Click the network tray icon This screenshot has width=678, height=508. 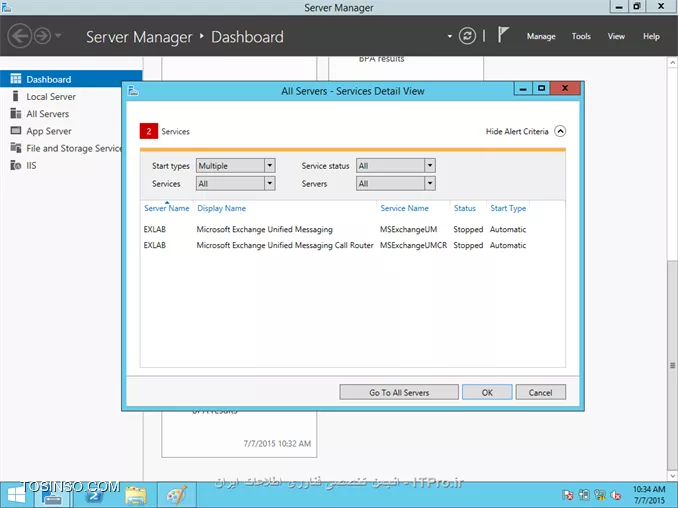(x=600, y=495)
